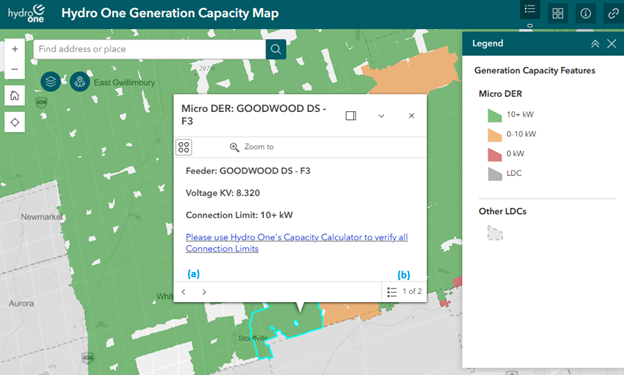Image resolution: width=624 pixels, height=375 pixels.
Task: Open popup actions menu with four circles
Action: [184, 147]
